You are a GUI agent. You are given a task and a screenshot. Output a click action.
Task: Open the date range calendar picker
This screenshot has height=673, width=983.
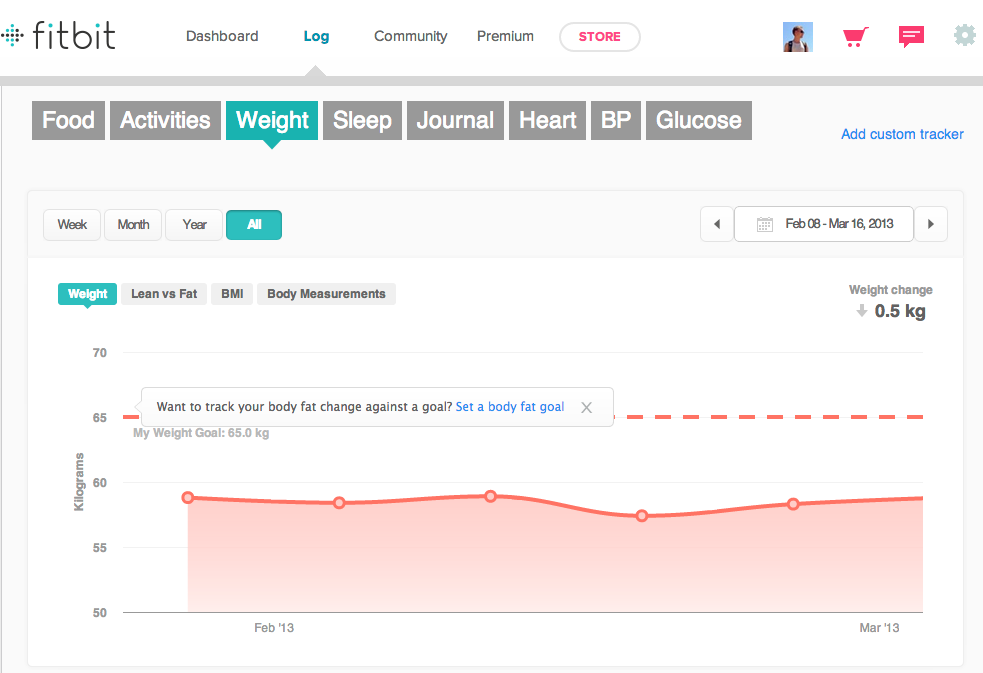[823, 224]
